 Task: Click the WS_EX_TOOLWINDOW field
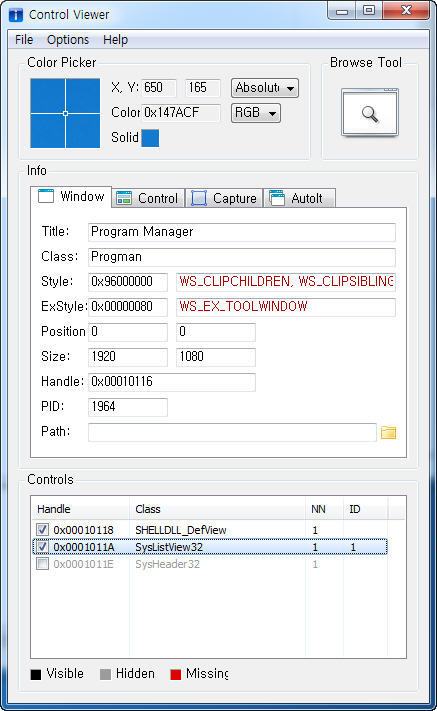pos(286,307)
